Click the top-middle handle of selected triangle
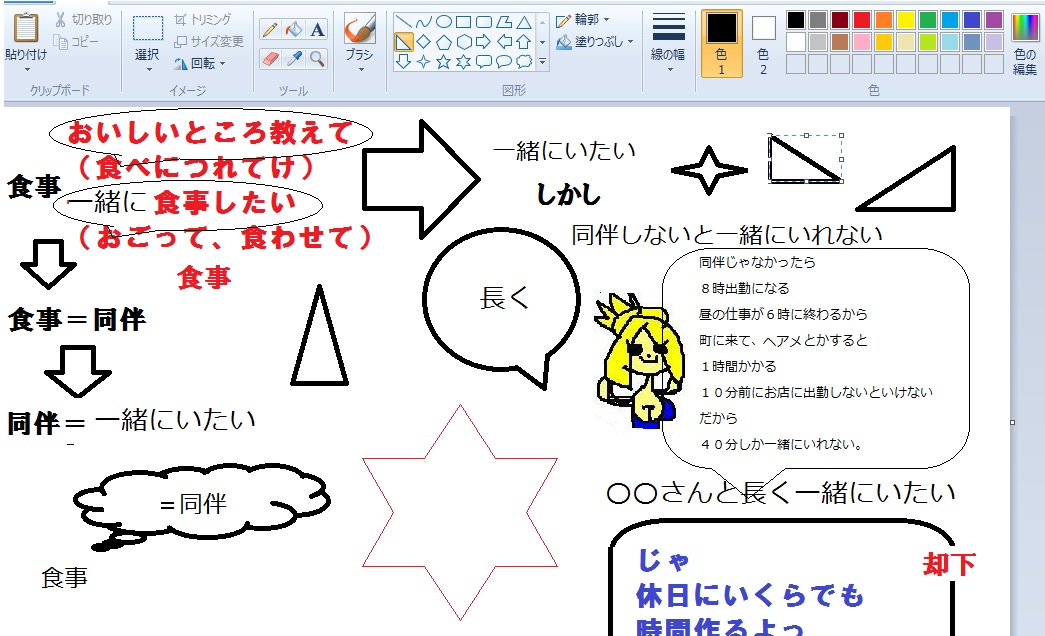Screen dimensions: 1045x636 tap(806, 135)
